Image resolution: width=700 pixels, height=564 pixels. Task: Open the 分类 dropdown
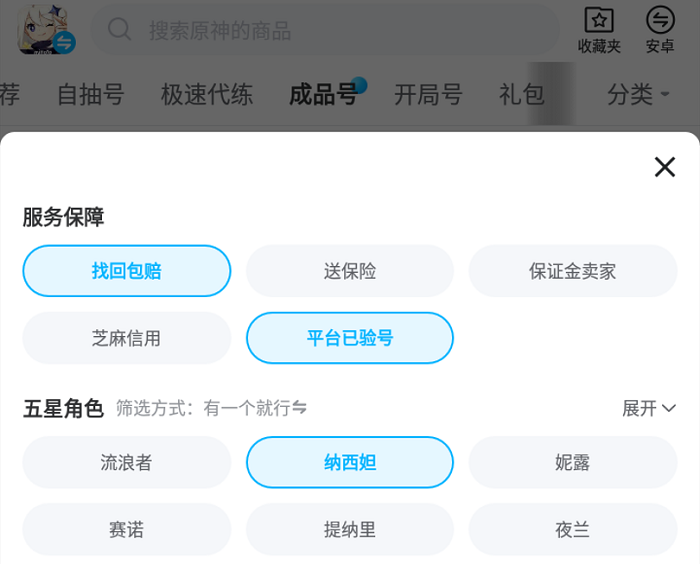[x=638, y=95]
